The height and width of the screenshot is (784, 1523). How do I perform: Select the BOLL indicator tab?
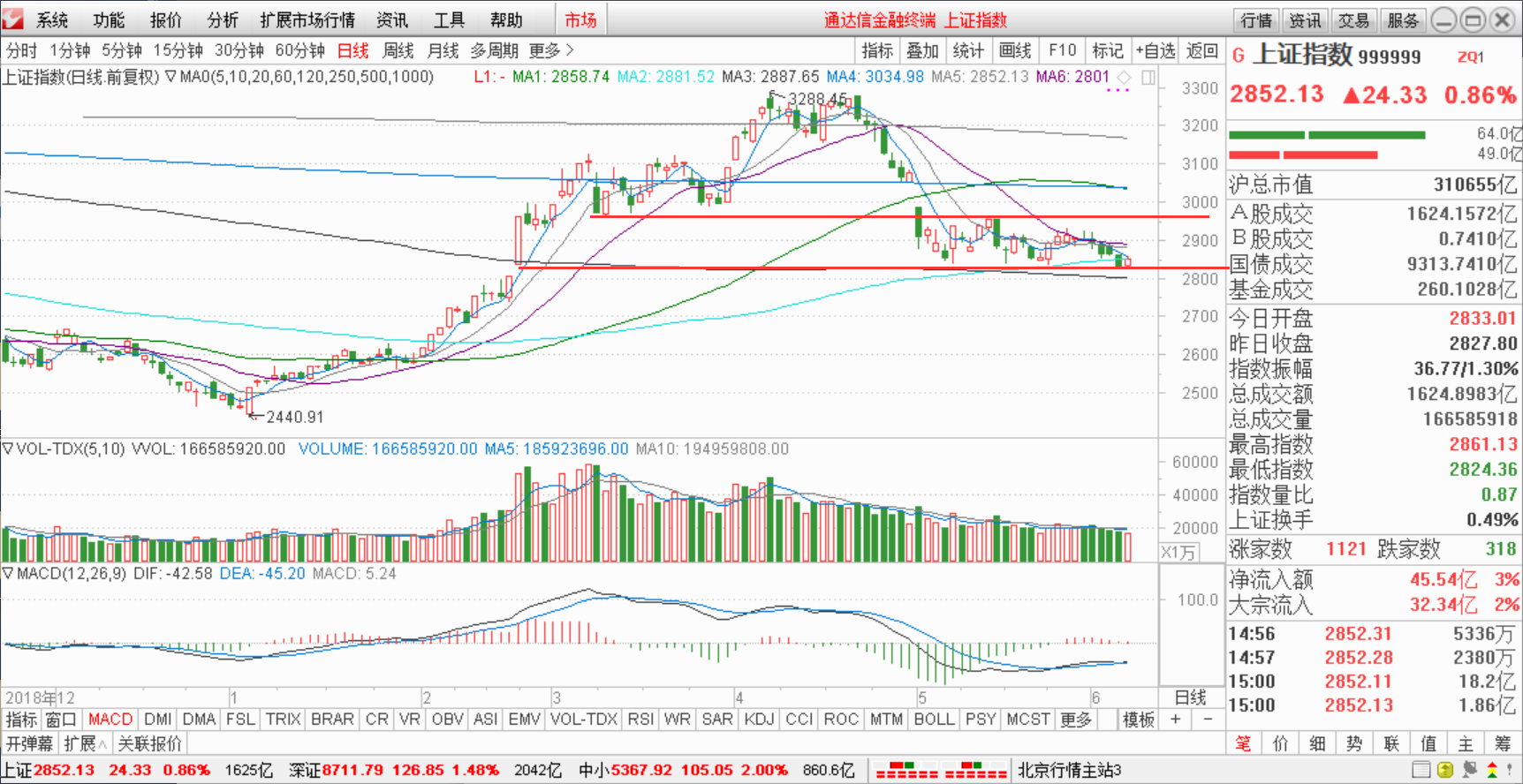[934, 720]
